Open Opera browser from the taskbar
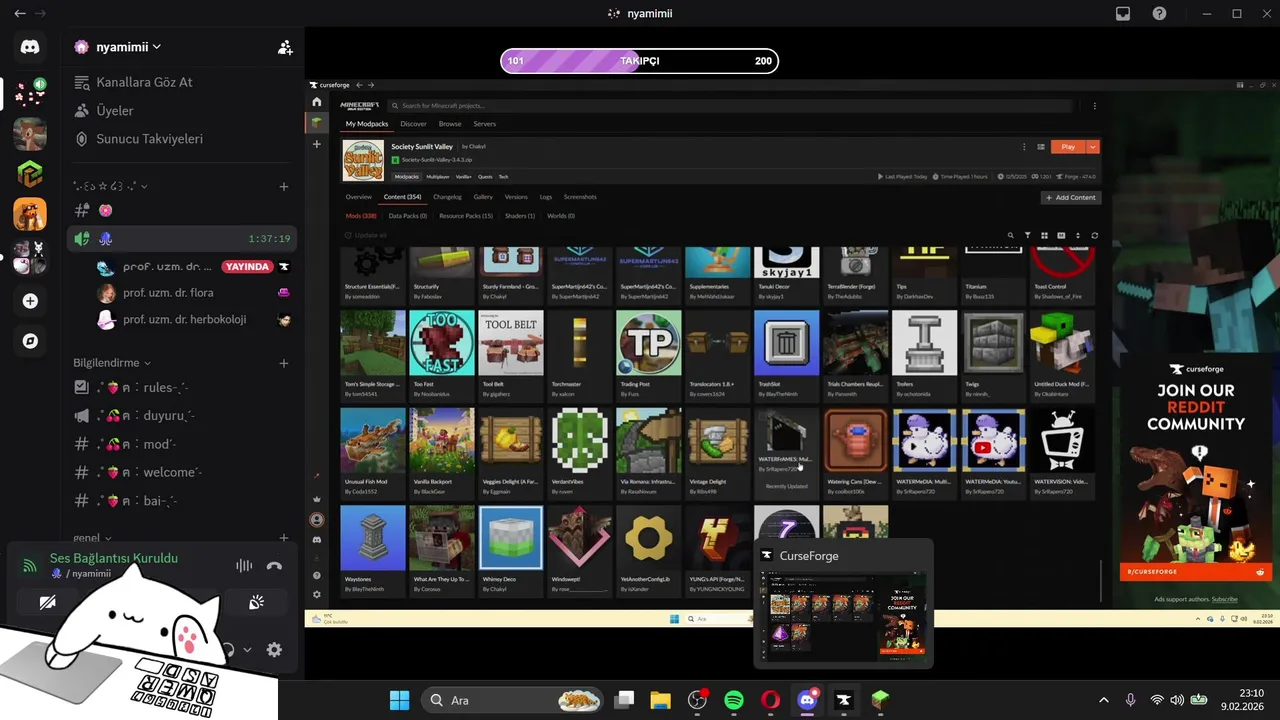The height and width of the screenshot is (720, 1280). [770, 700]
